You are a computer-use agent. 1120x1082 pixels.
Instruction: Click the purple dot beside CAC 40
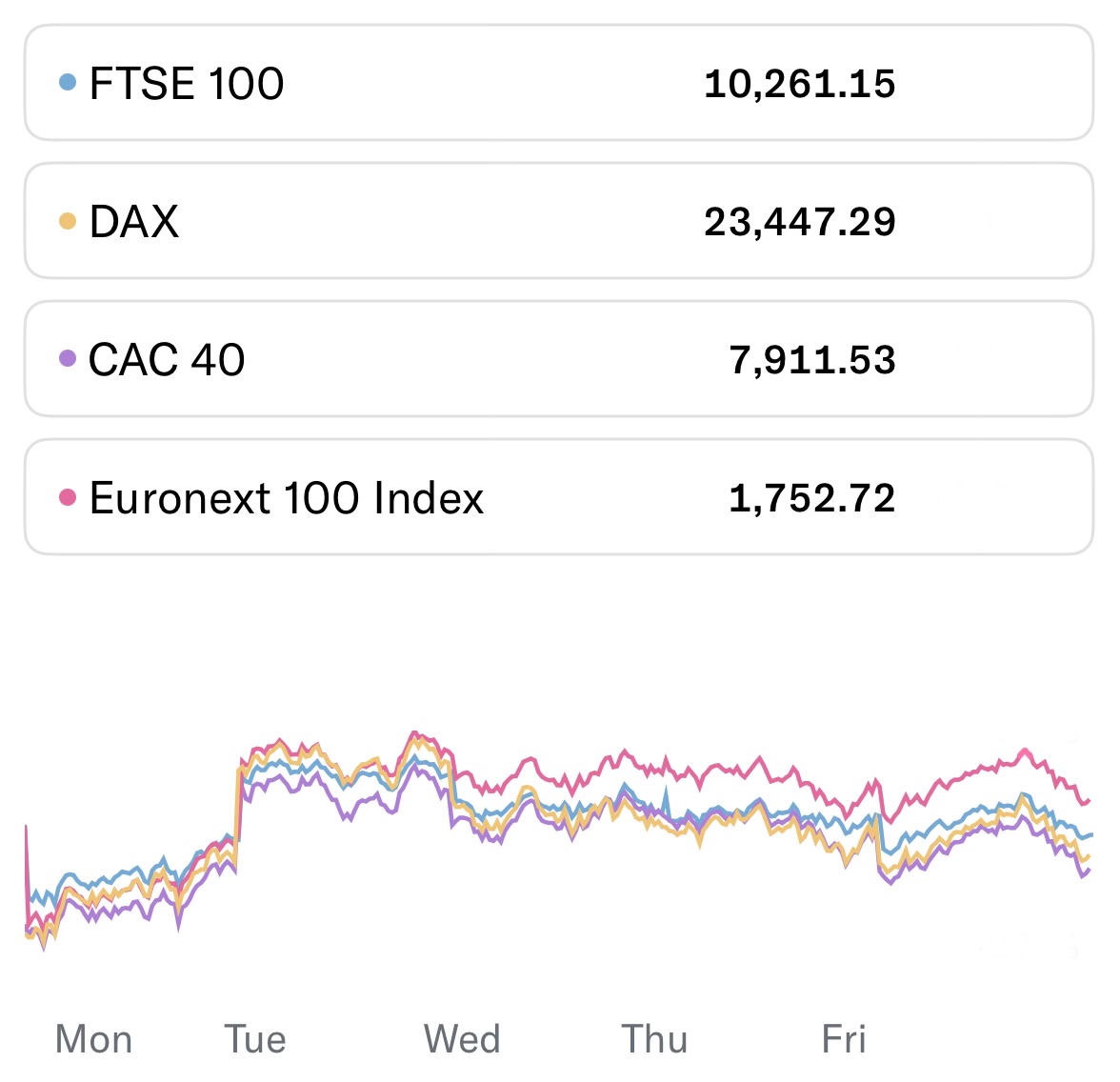point(68,359)
